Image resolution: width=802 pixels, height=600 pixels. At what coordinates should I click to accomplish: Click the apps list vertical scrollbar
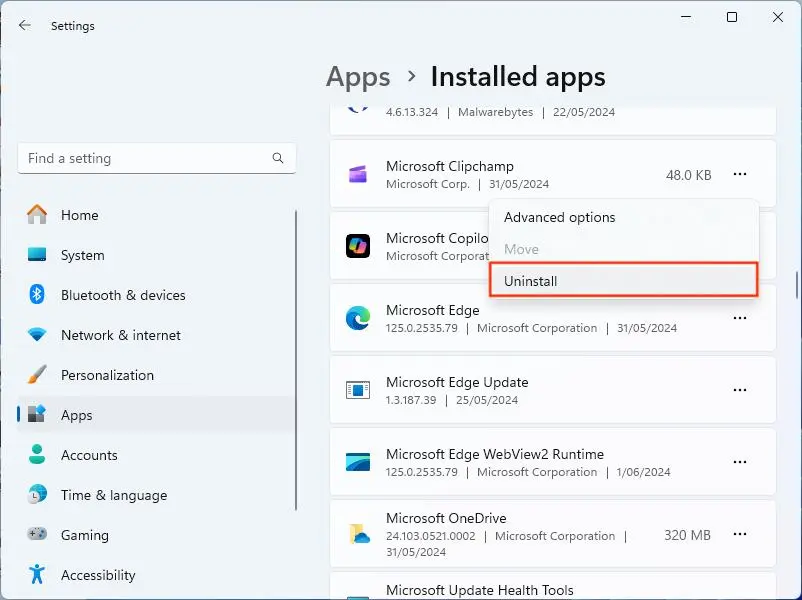pyautogui.click(x=796, y=284)
